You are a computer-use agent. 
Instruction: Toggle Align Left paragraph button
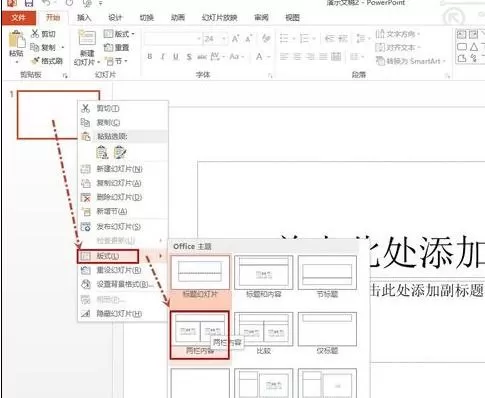click(284, 57)
